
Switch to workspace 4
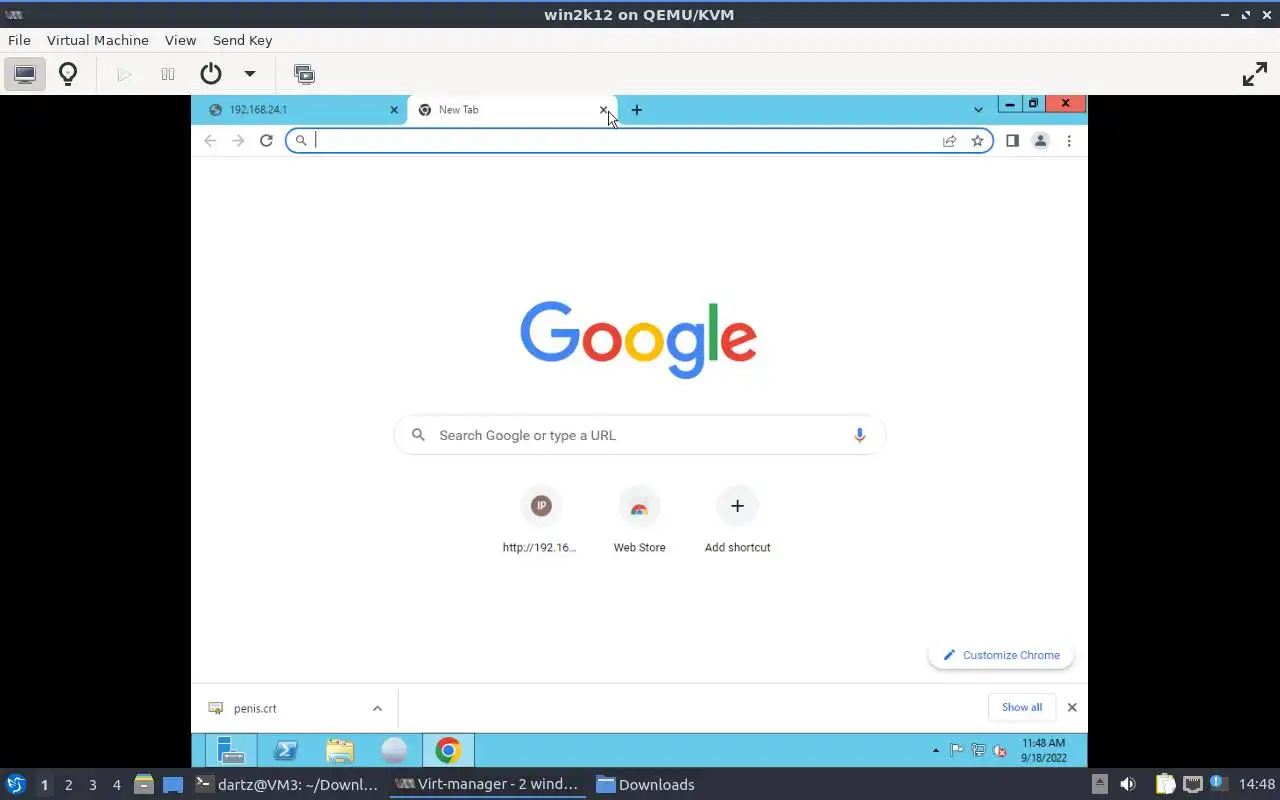116,785
